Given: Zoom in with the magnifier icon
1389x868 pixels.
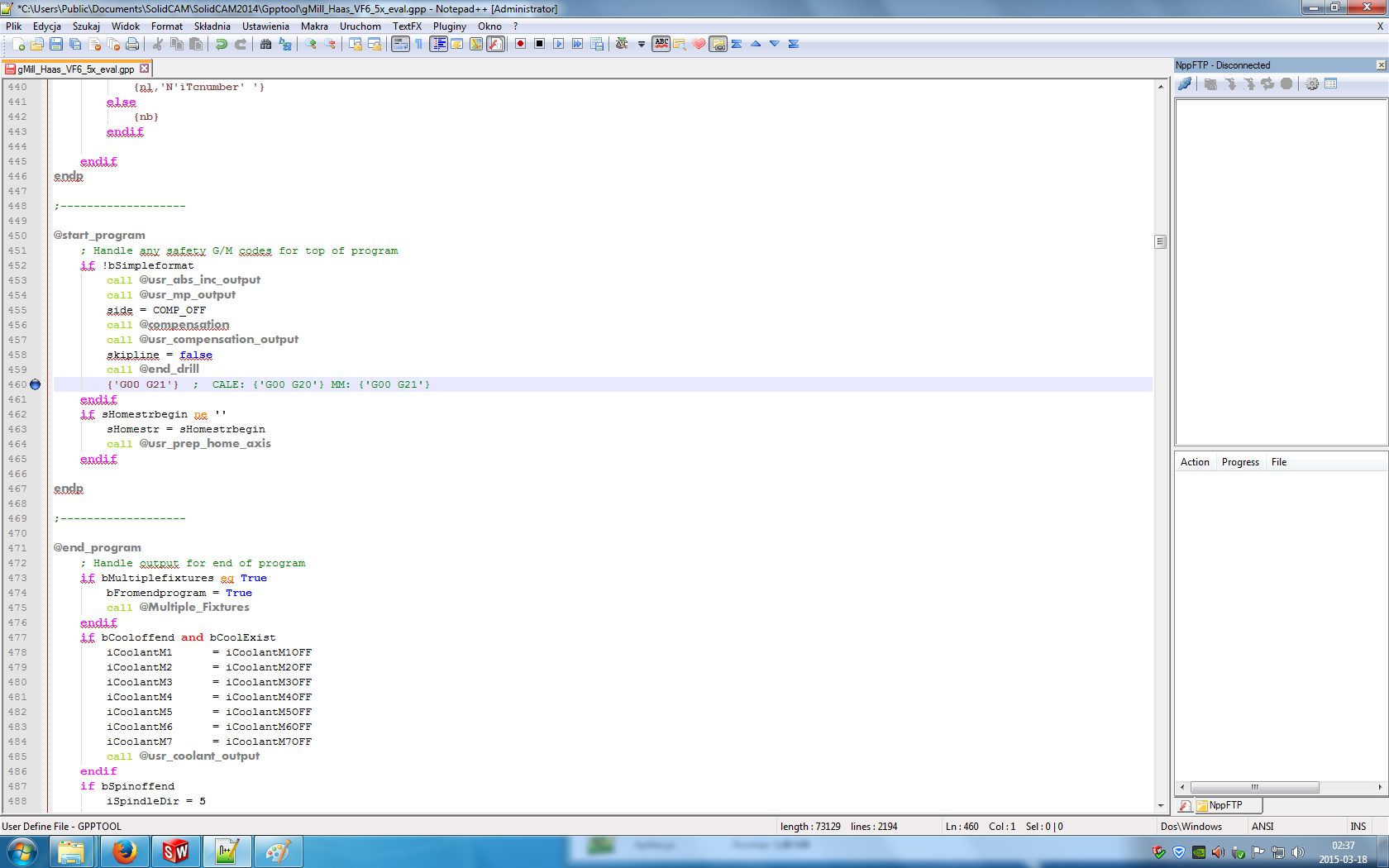Looking at the screenshot, I should tap(311, 44).
